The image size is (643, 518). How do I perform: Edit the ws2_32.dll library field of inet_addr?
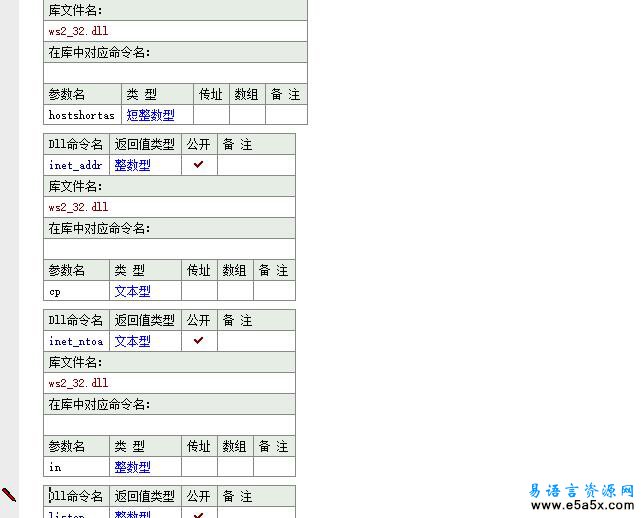point(169,207)
